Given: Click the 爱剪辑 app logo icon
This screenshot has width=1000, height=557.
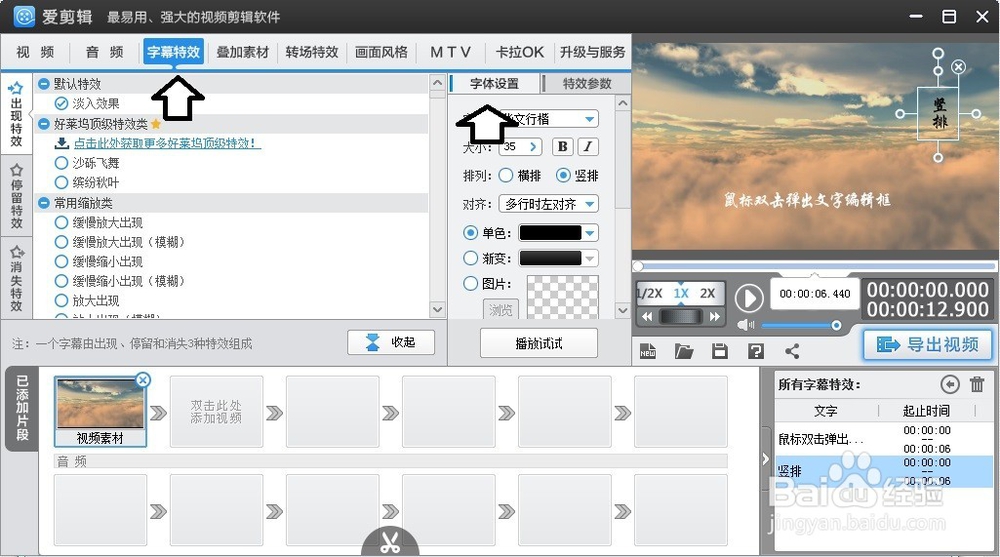Looking at the screenshot, I should (x=24, y=16).
